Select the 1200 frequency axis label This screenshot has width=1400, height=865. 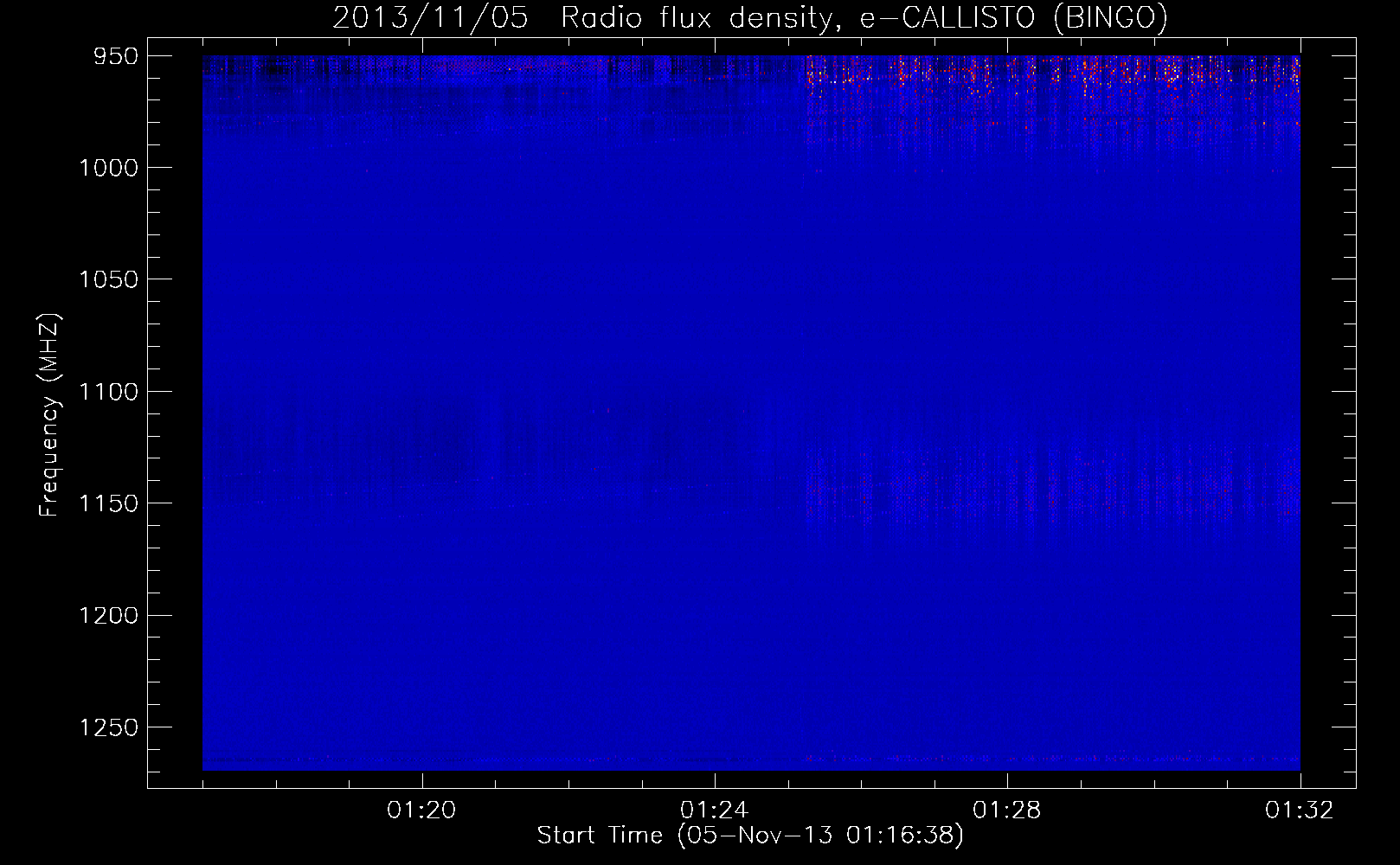[109, 615]
